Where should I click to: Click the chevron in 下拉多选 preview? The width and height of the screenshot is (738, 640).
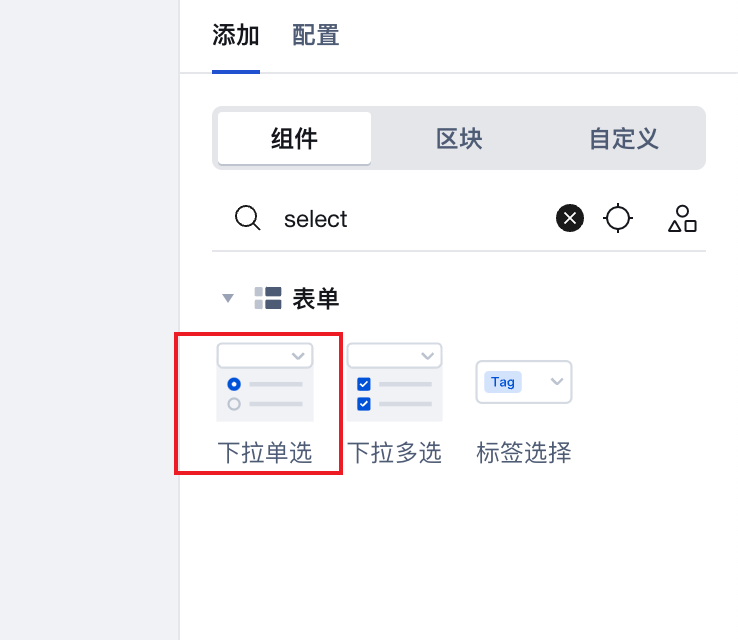427,356
